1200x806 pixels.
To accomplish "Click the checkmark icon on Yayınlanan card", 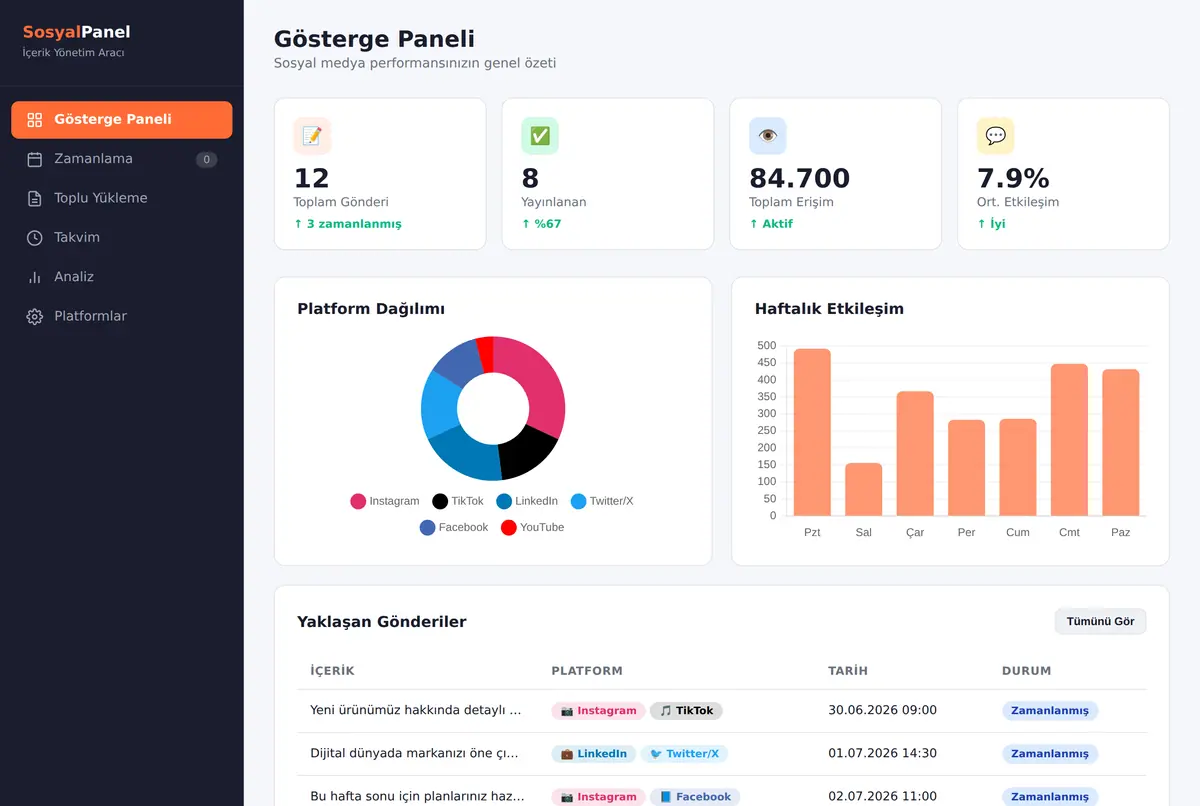I will point(540,136).
